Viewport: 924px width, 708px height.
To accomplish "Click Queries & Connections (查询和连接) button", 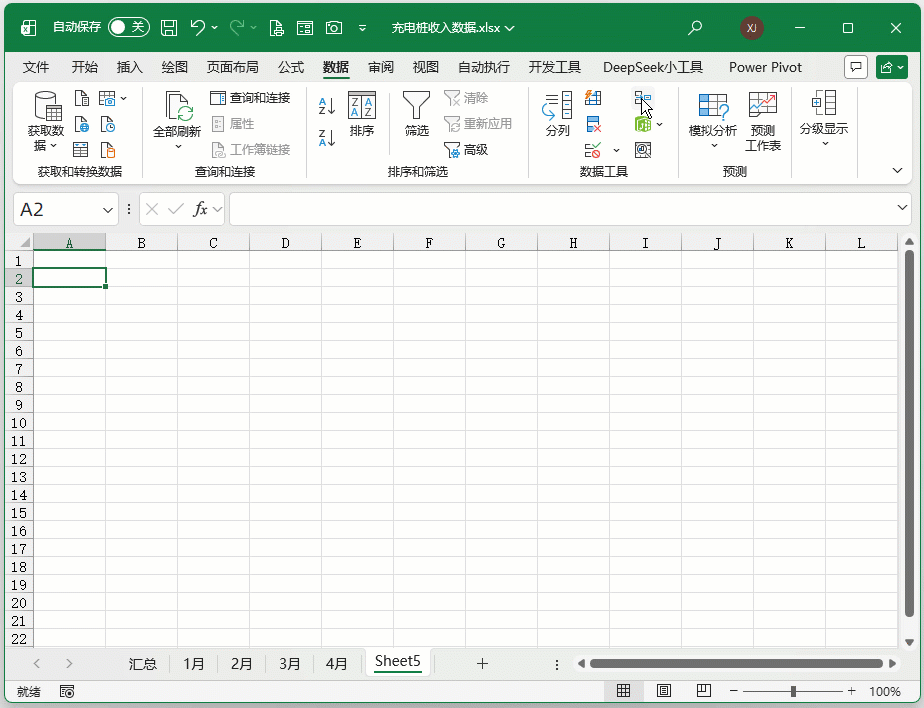I will pyautogui.click(x=250, y=98).
